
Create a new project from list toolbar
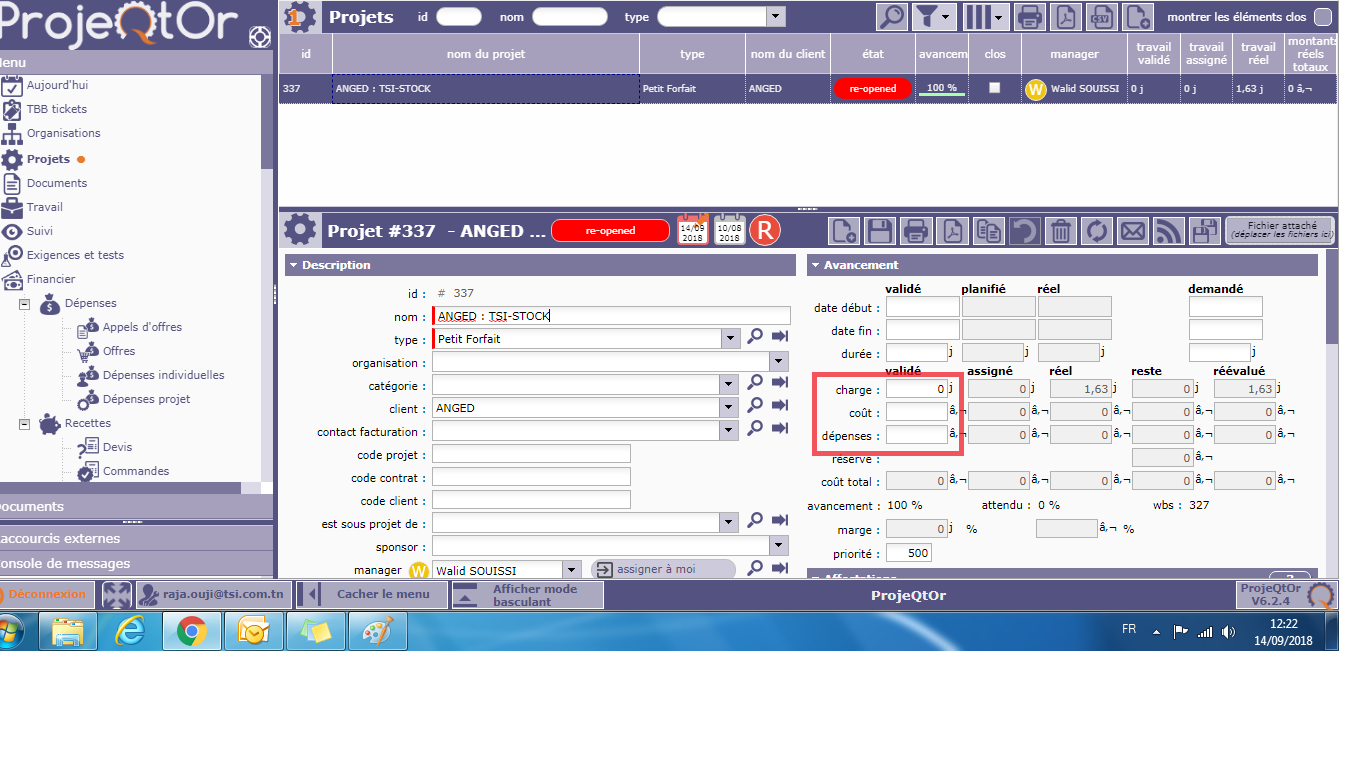[x=1138, y=17]
